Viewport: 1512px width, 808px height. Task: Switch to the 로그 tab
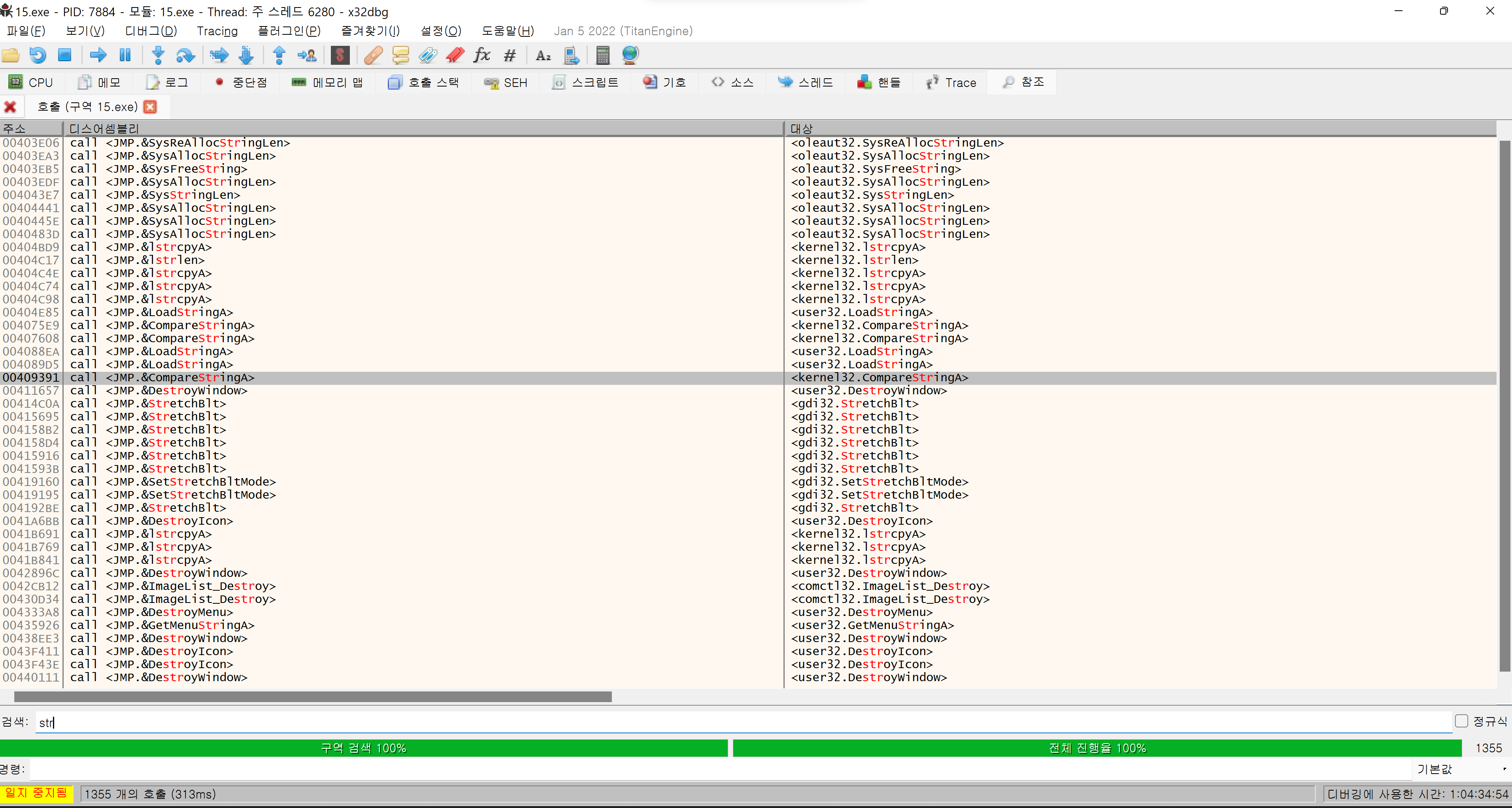tap(167, 82)
